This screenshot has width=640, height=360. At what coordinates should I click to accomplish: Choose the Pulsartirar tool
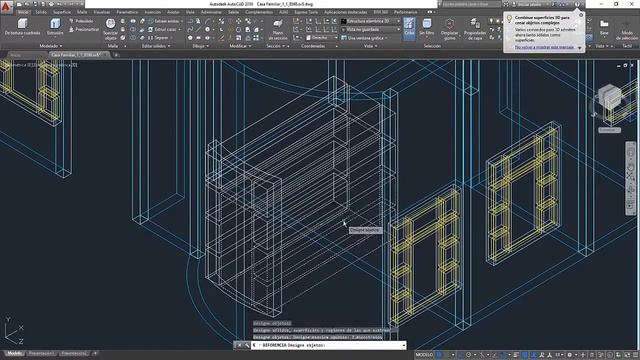[x=84, y=29]
